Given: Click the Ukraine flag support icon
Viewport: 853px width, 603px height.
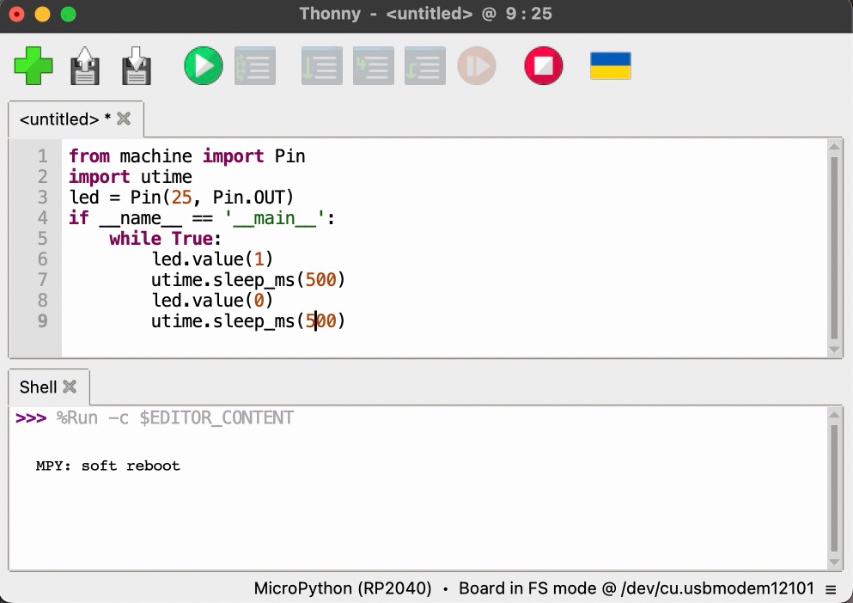Looking at the screenshot, I should click(610, 66).
